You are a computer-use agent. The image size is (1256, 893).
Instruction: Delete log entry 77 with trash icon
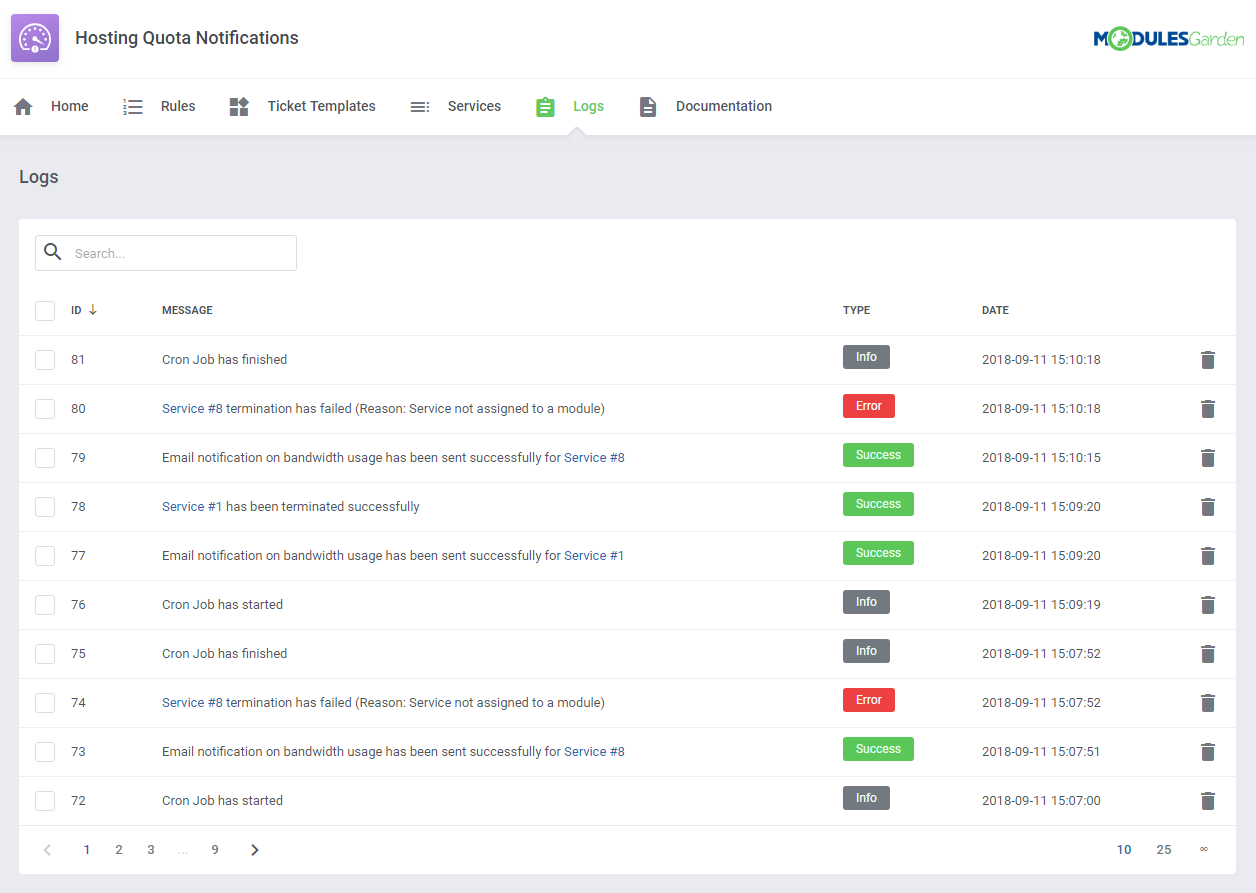tap(1208, 556)
